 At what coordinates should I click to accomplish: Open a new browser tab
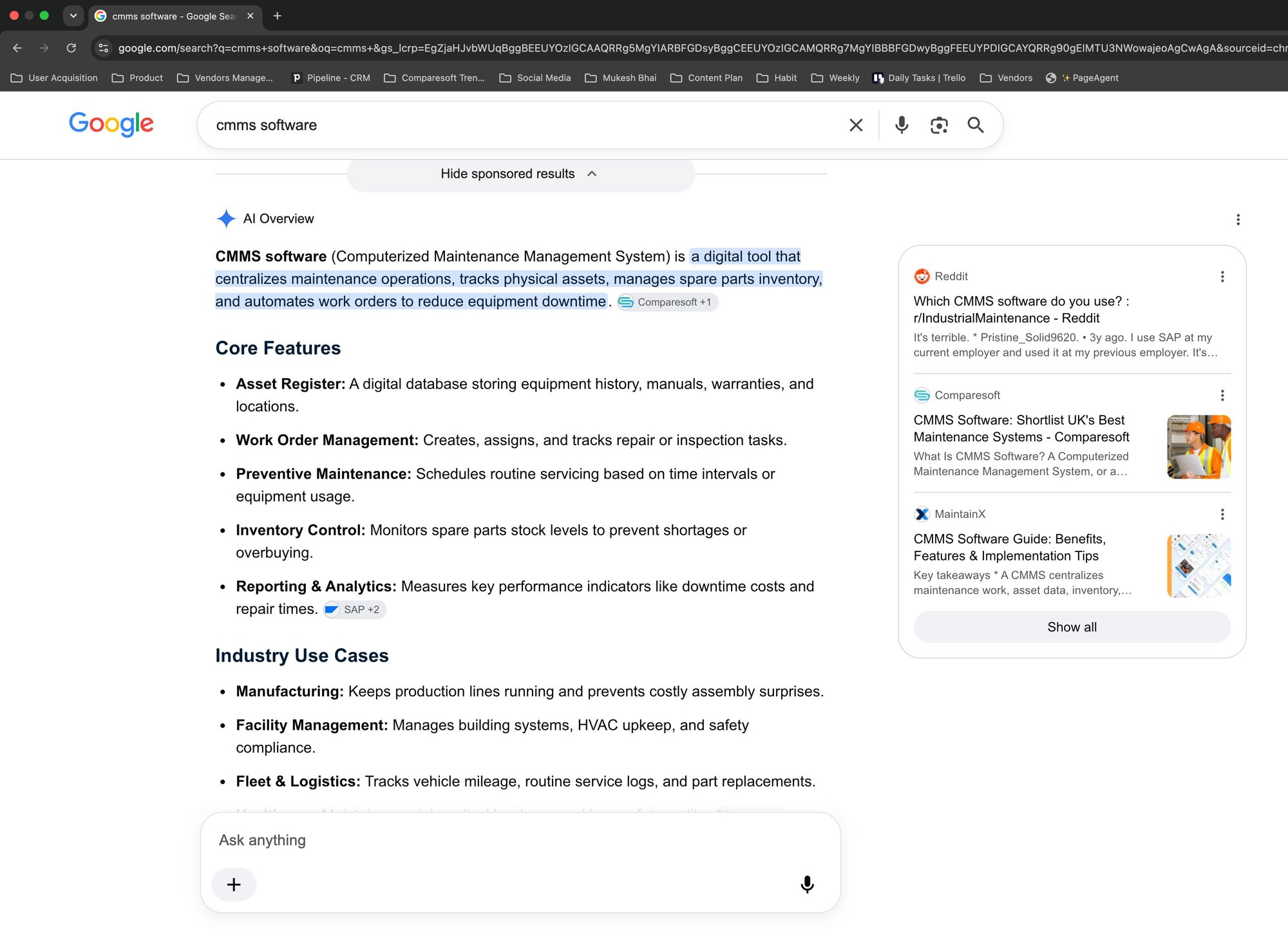[x=278, y=16]
